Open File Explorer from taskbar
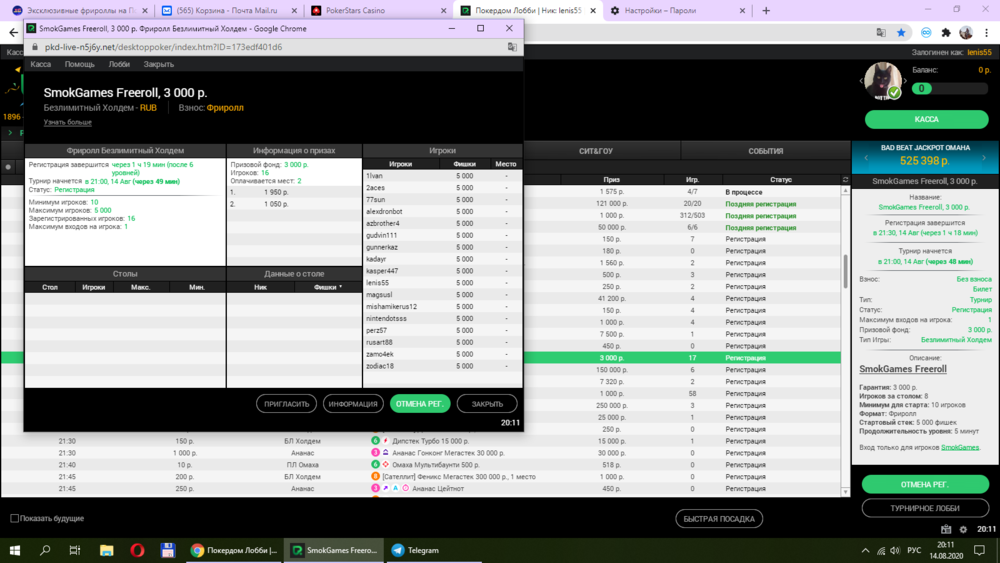The height and width of the screenshot is (563, 1000). click(x=107, y=550)
